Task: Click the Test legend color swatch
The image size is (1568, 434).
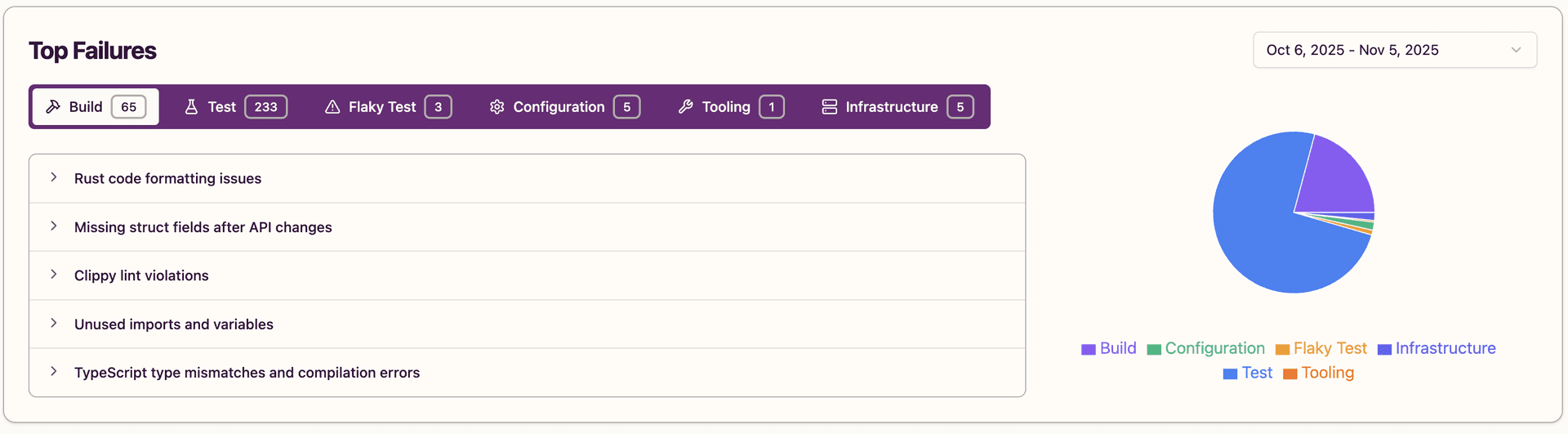Action: [1230, 374]
